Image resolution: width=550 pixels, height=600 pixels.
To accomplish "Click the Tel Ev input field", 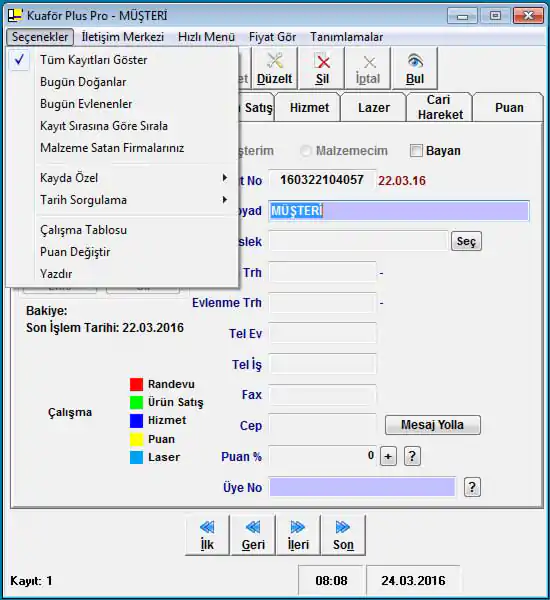I will [x=322, y=333].
